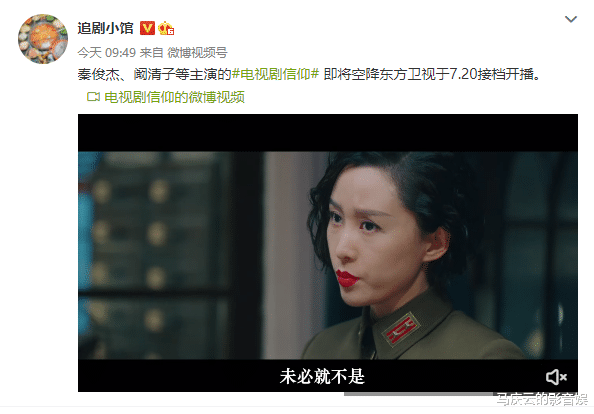Click the orange V verified badge
Viewport: 594px width, 414px height.
(x=147, y=28)
